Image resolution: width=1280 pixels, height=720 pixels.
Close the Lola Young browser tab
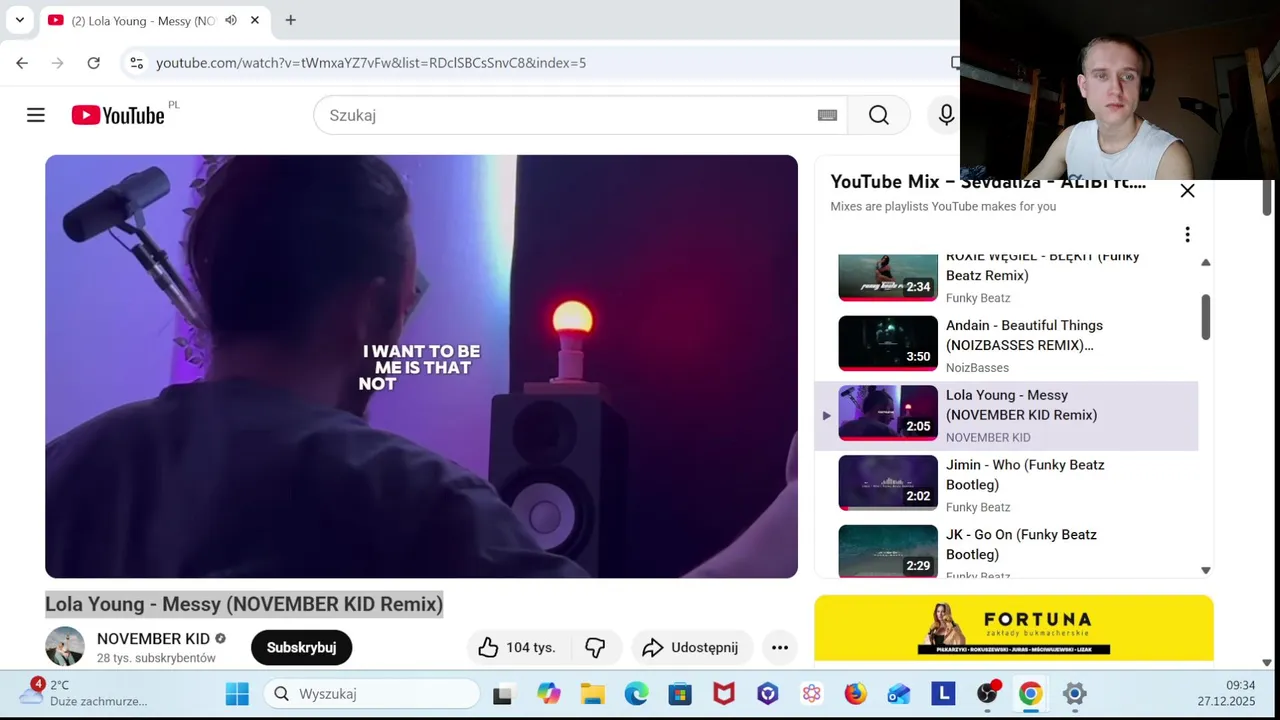(255, 20)
